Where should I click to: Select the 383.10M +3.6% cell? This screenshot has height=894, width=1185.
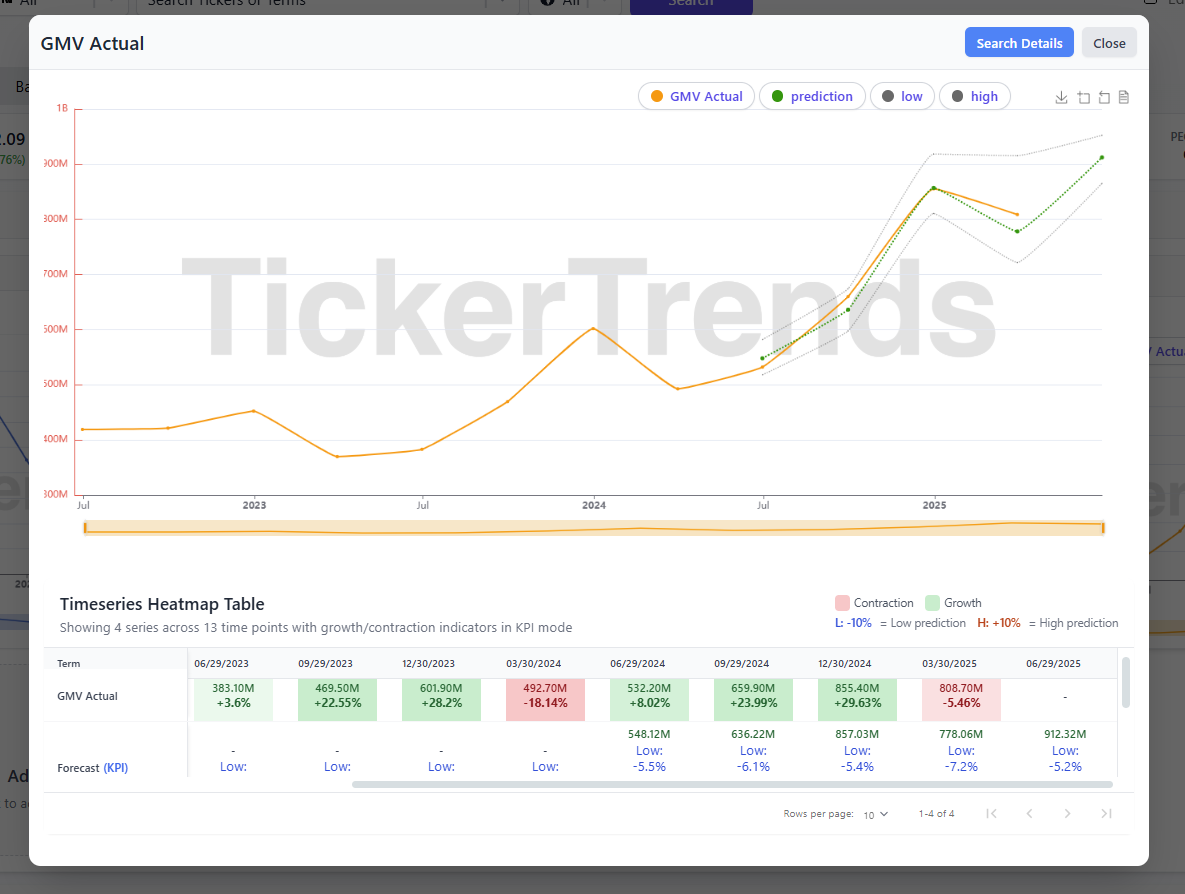(233, 699)
